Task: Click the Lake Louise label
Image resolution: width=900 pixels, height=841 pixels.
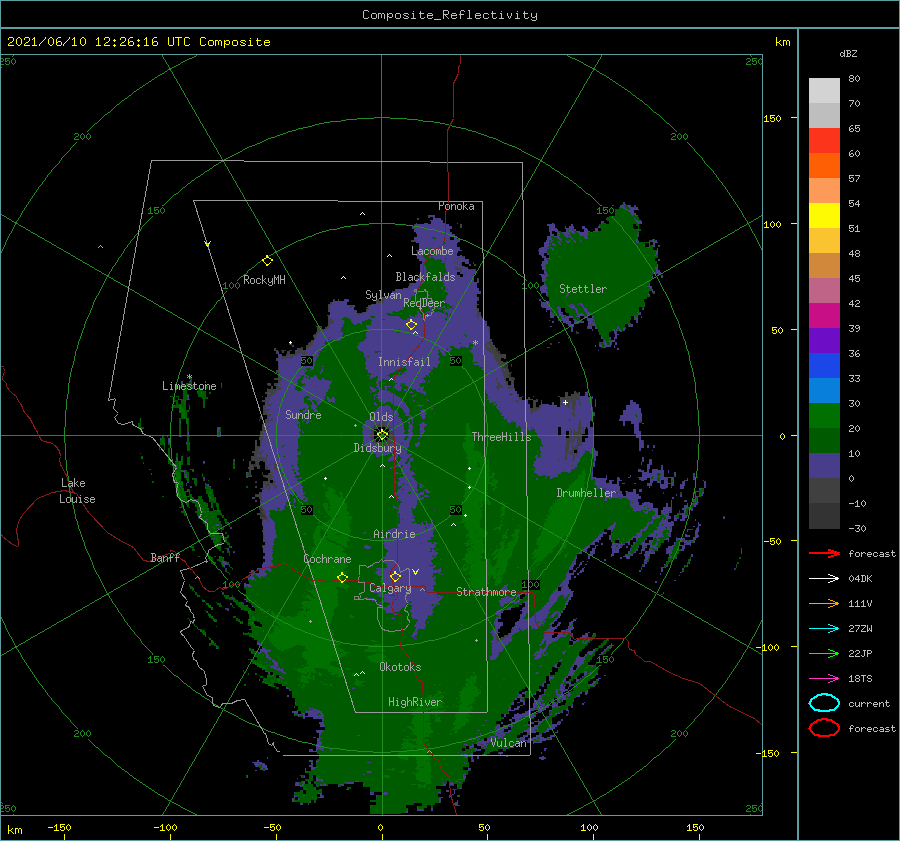Action: click(x=77, y=491)
